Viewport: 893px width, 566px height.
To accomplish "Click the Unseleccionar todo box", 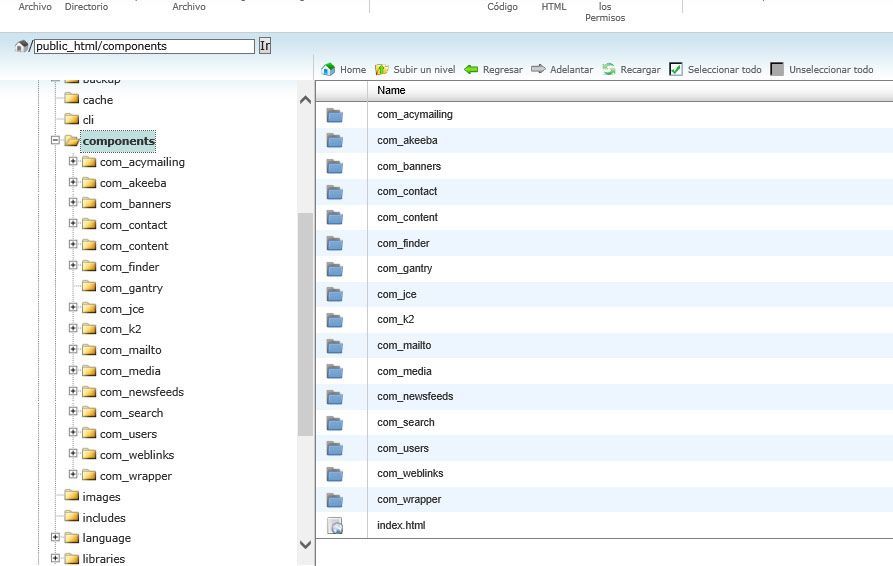I will tap(777, 69).
